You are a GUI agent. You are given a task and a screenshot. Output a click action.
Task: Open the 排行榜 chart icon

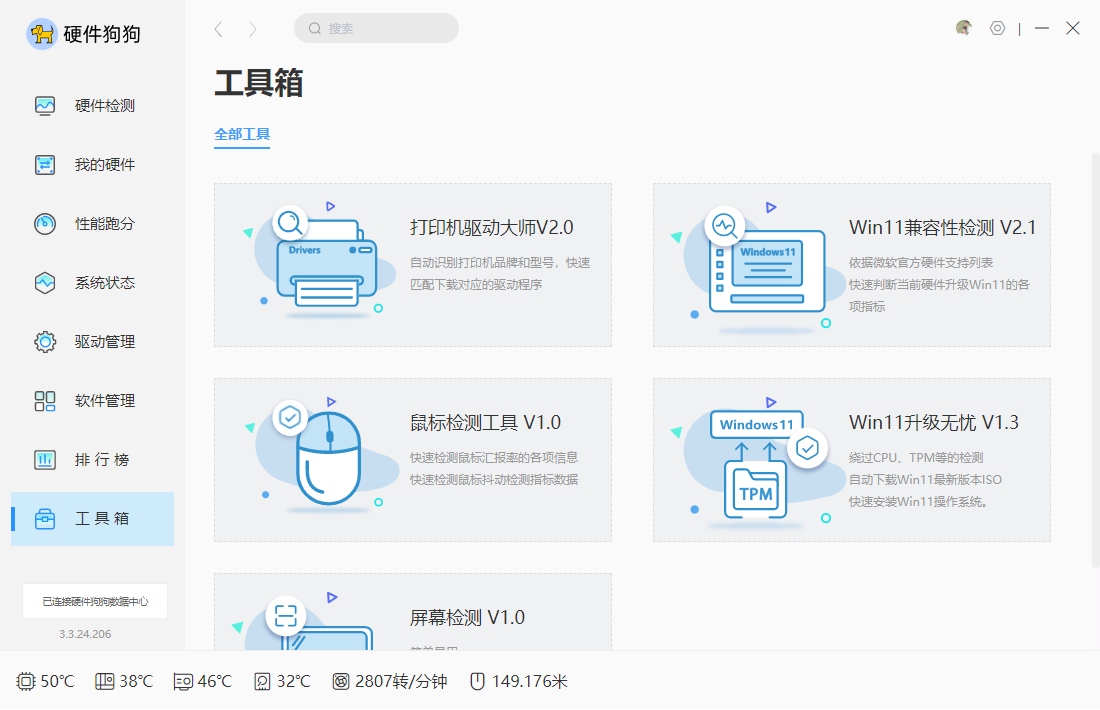click(45, 460)
